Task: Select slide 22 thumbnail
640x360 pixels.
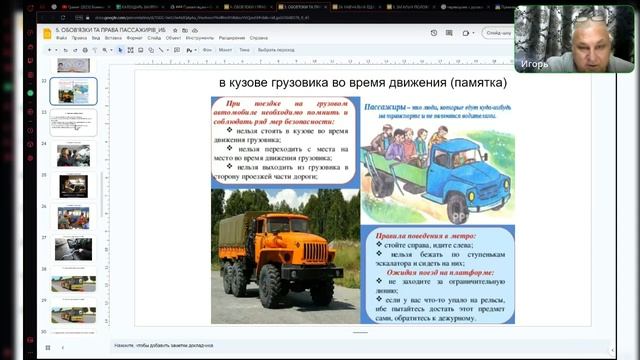Action: (73, 91)
